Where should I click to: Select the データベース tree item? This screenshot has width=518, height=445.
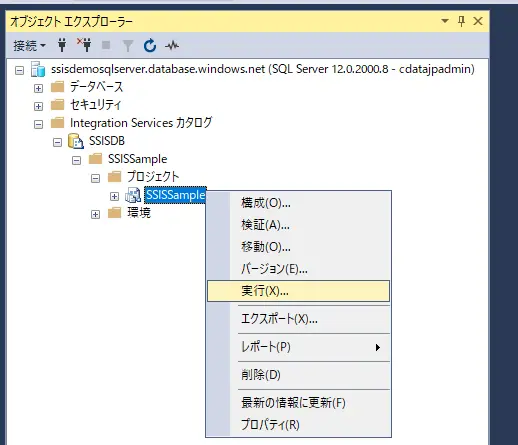coord(96,87)
